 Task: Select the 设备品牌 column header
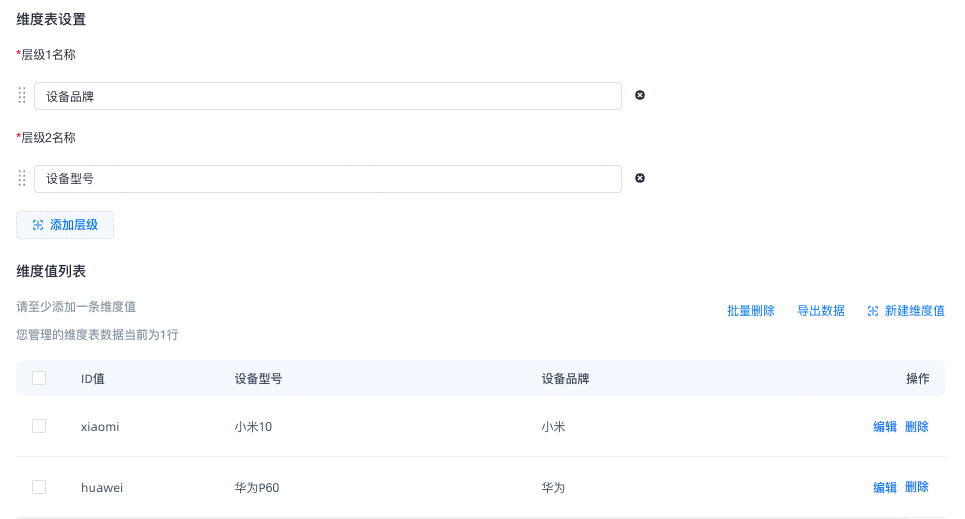coord(565,379)
